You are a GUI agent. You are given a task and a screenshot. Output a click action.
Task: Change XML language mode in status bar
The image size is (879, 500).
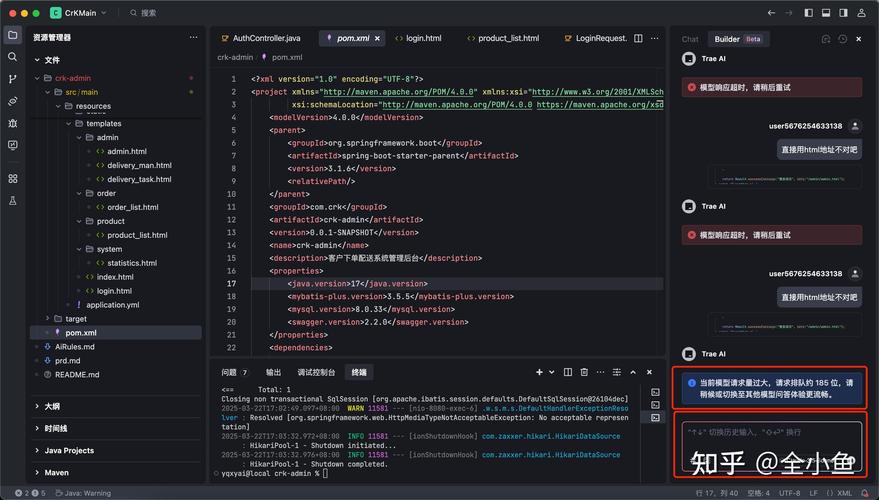pos(840,493)
